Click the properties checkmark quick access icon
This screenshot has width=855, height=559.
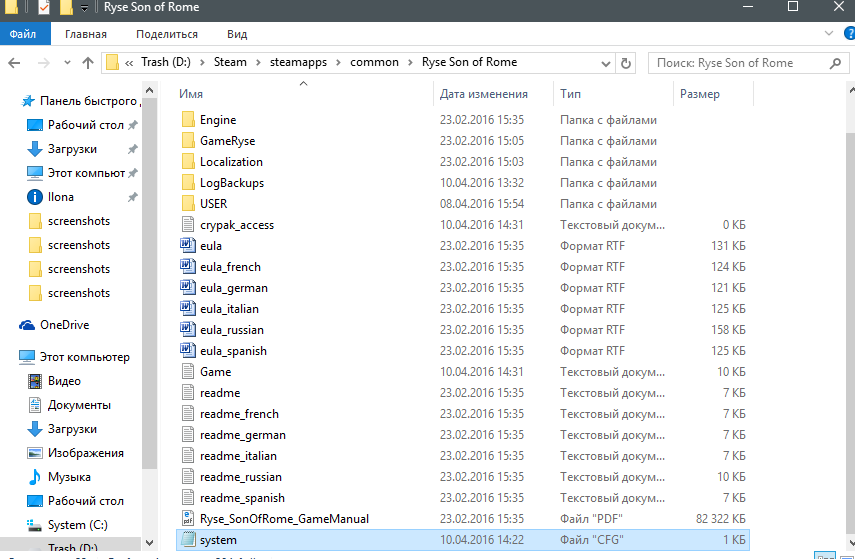tap(44, 8)
